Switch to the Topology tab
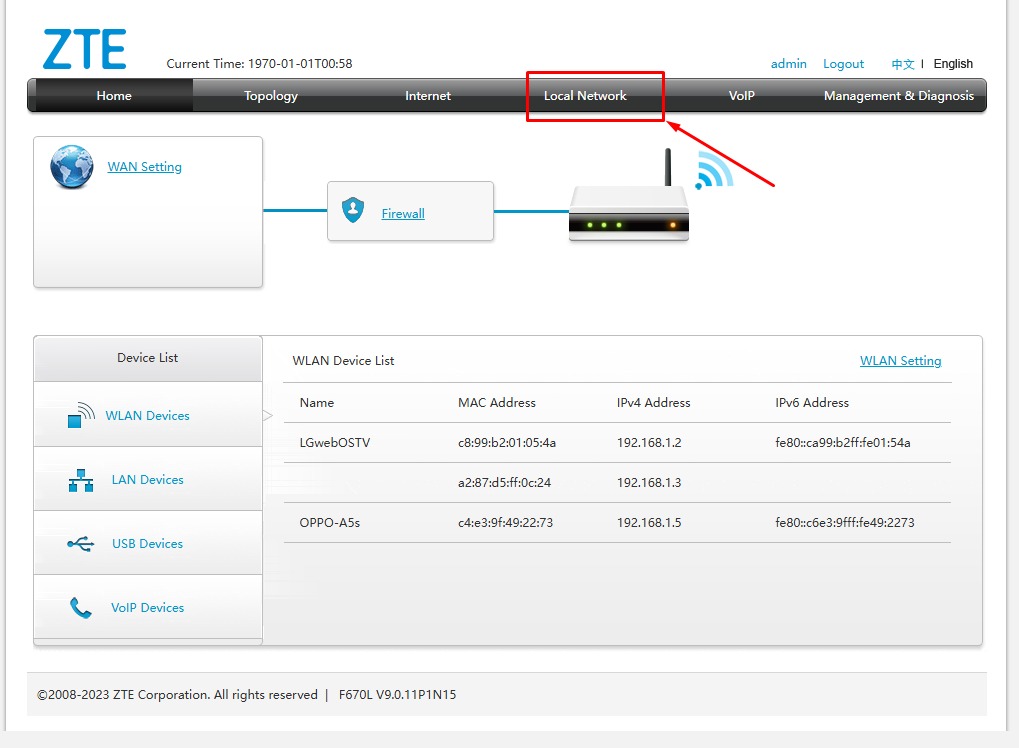Screen dimensions: 1019x748 click(x=270, y=96)
